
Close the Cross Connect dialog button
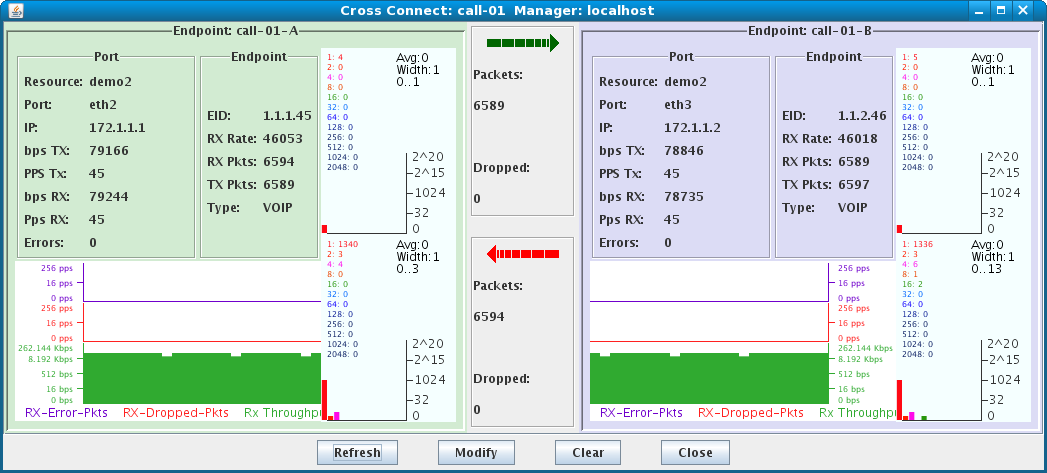(695, 452)
